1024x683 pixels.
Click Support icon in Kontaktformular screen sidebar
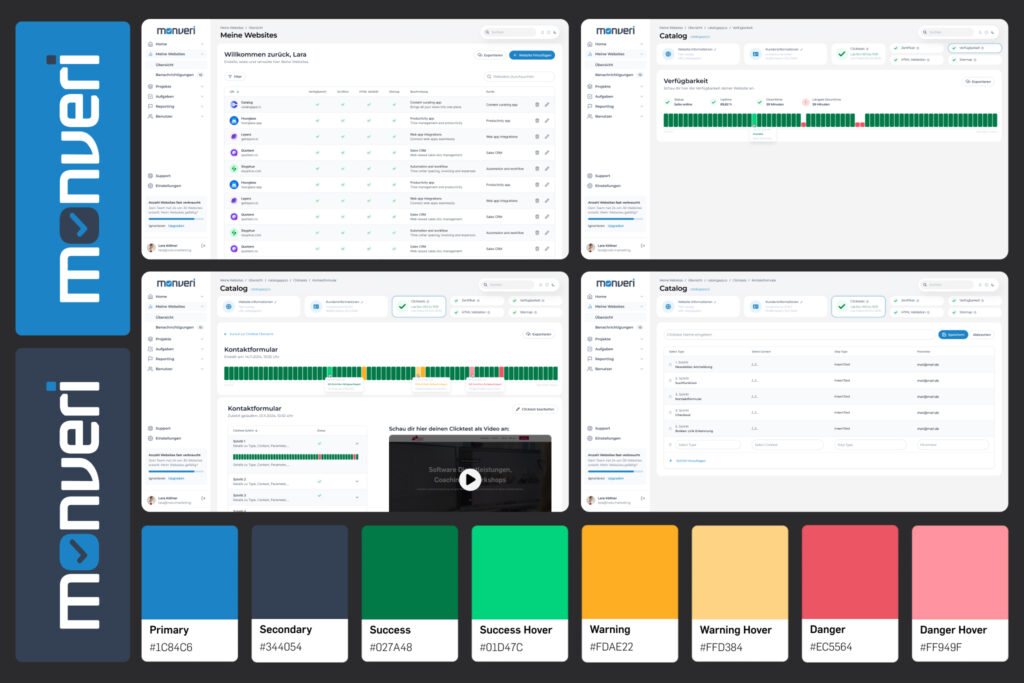150,428
